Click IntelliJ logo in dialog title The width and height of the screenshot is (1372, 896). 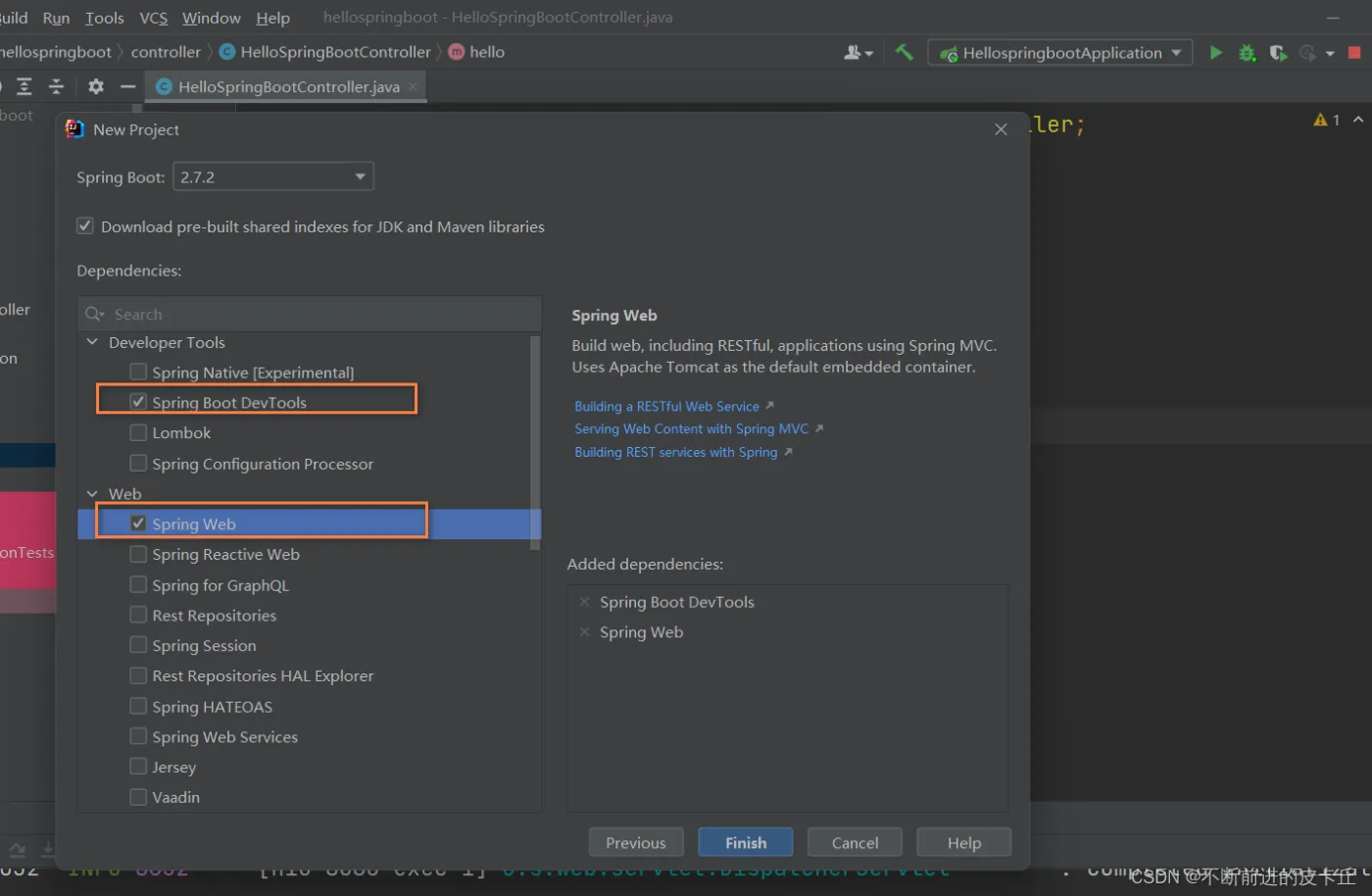(74, 129)
